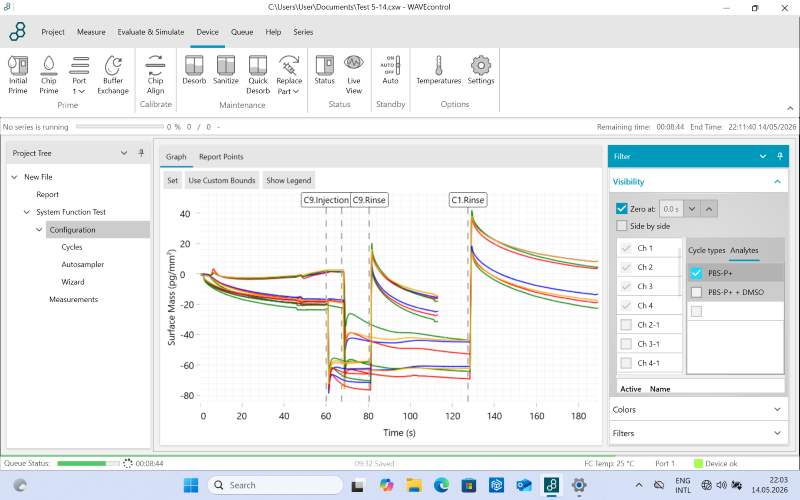
Task: Open the Evaluate & Simulate menu tab
Action: point(151,32)
